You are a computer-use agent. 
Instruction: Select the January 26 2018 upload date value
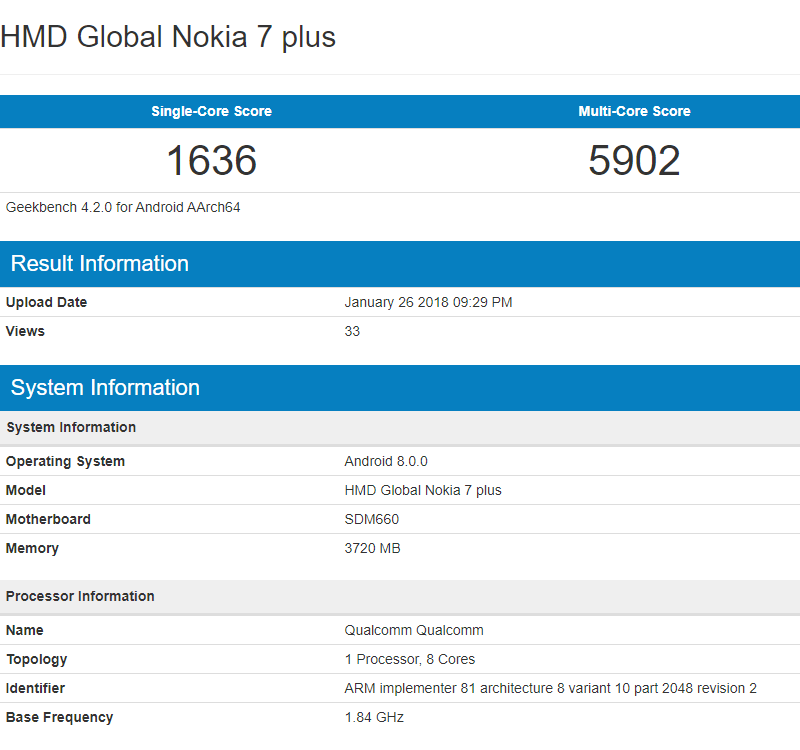tap(428, 302)
